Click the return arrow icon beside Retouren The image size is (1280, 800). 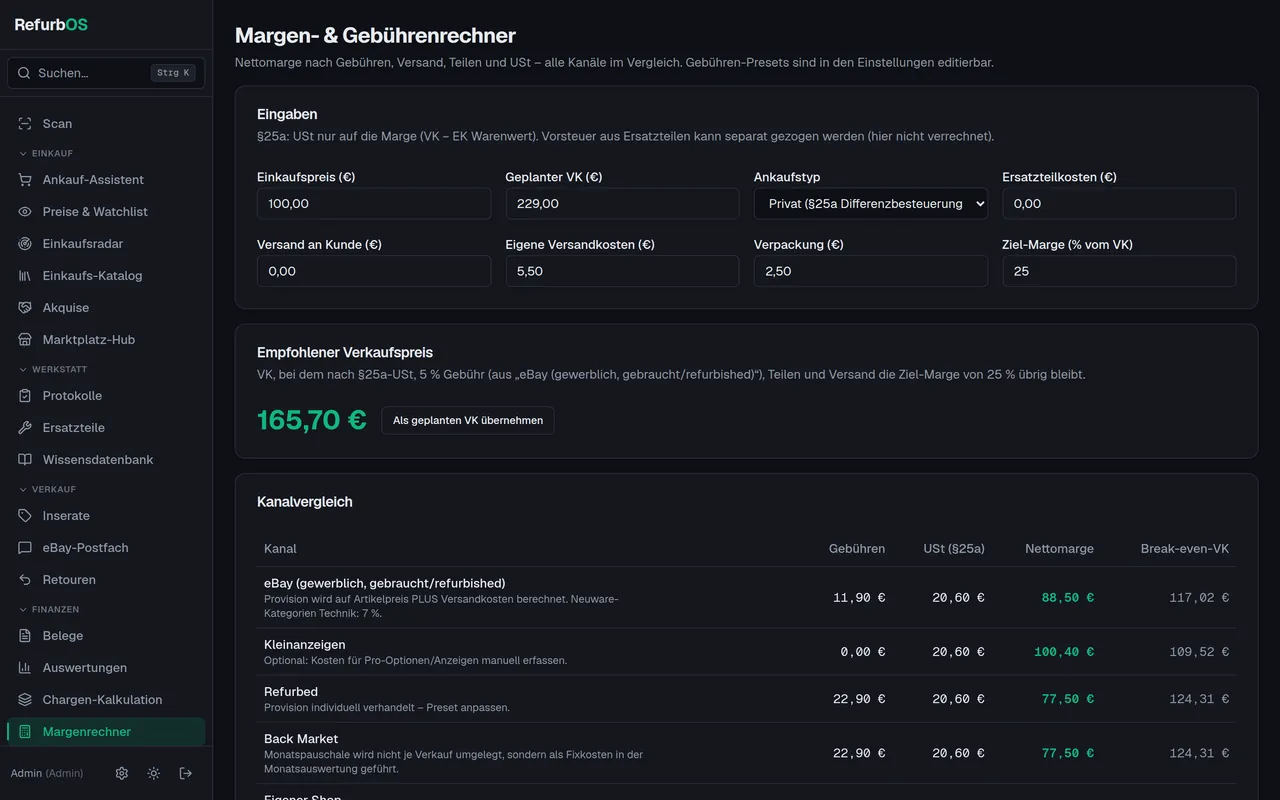coord(25,580)
